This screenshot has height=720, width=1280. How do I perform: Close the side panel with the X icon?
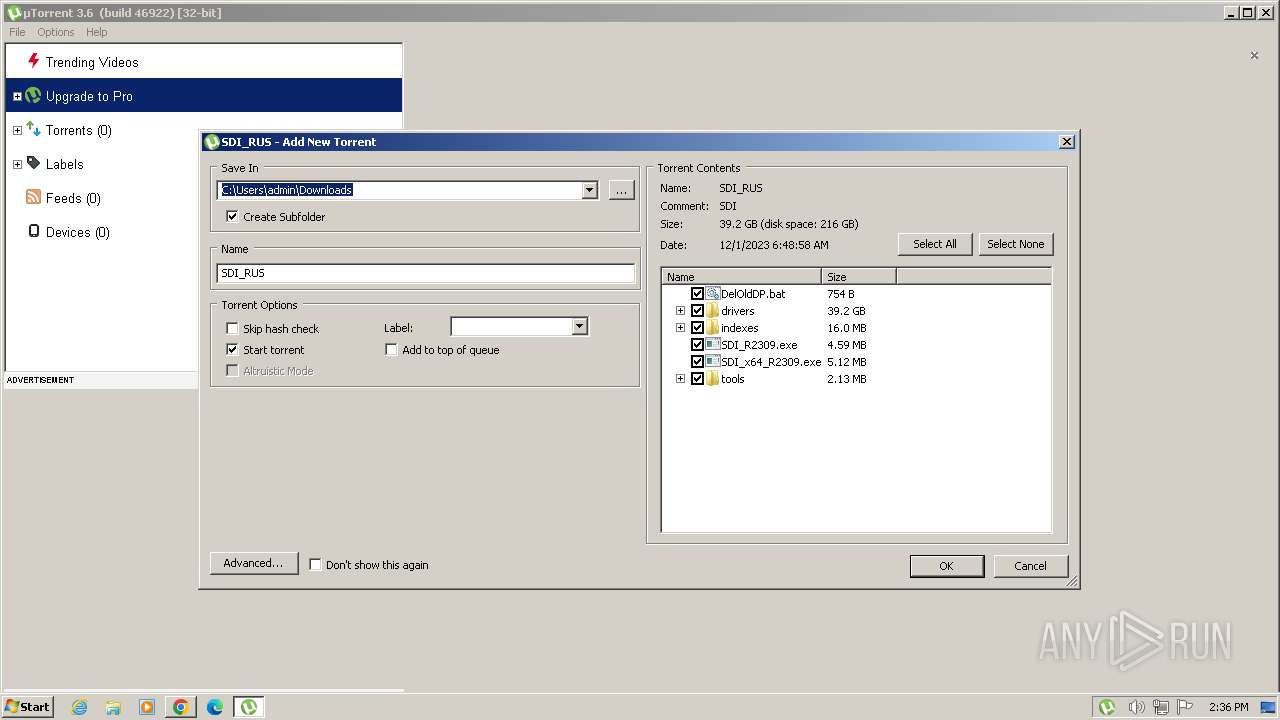1254,56
